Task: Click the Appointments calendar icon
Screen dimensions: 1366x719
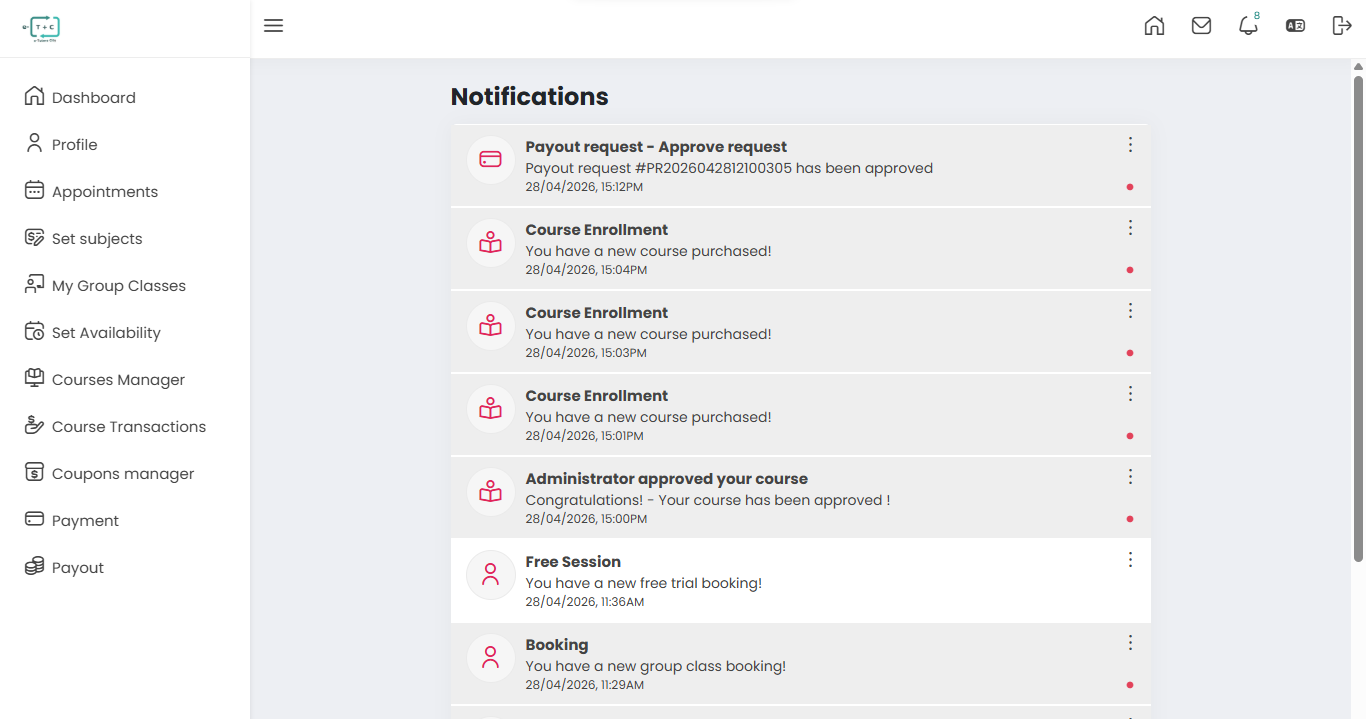Action: point(34,190)
